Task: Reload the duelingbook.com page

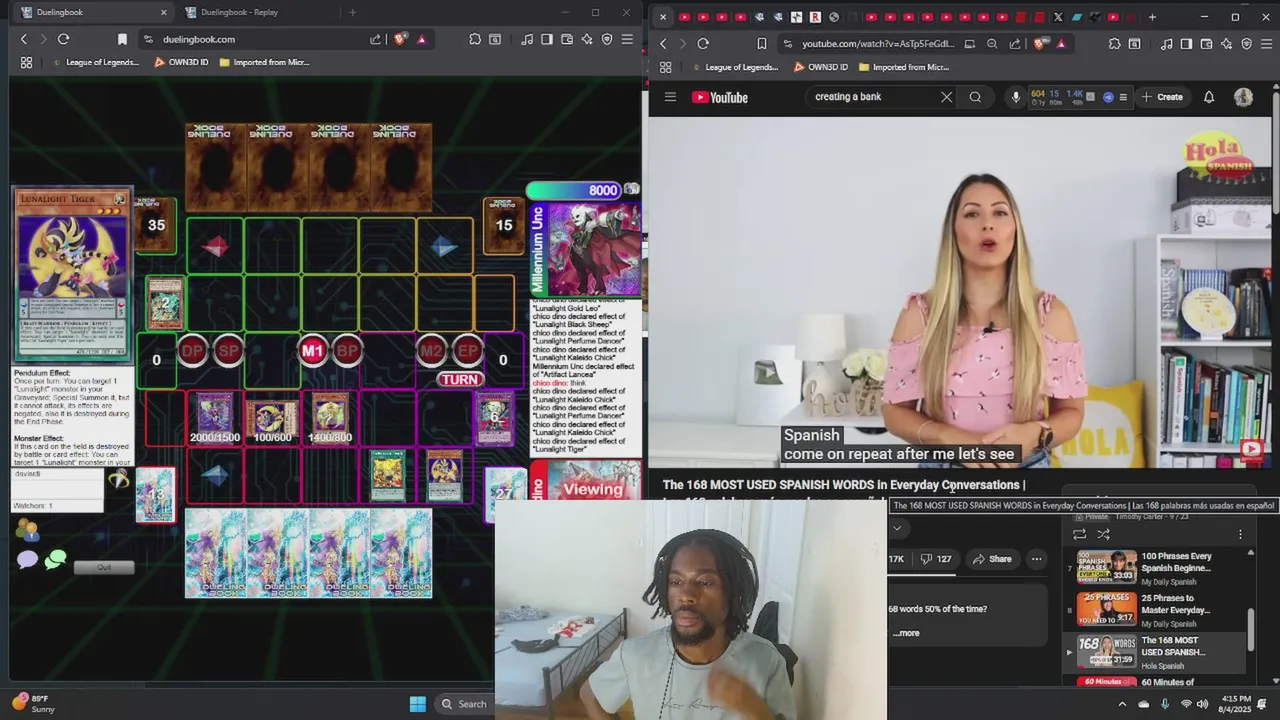Action: click(63, 39)
